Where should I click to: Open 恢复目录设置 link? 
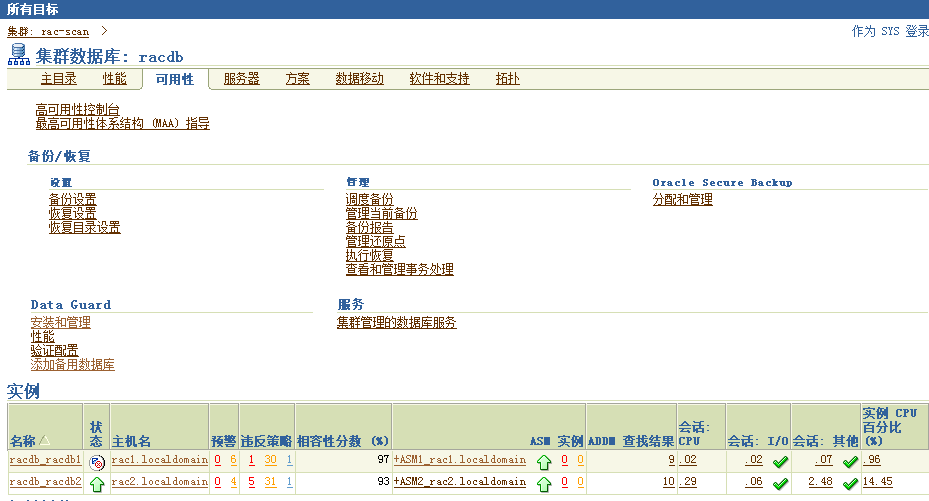[85, 227]
